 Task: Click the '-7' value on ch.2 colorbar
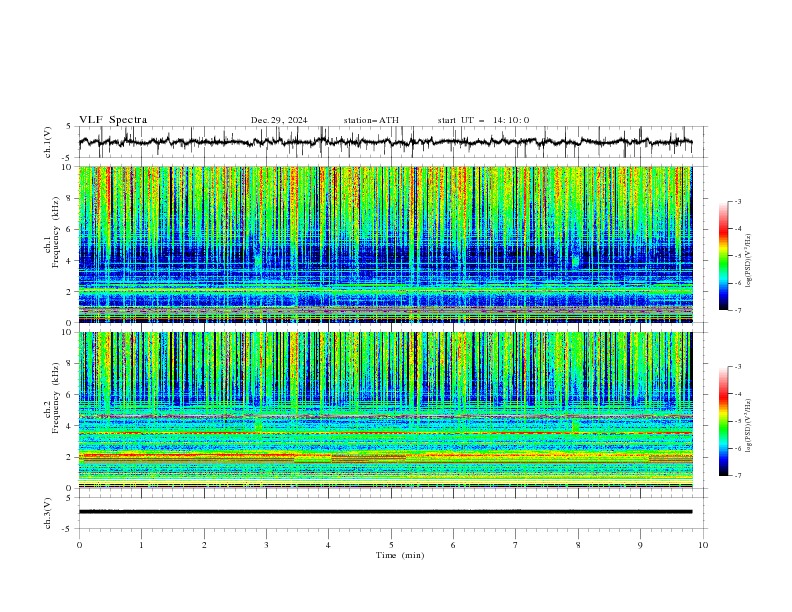coord(738,475)
